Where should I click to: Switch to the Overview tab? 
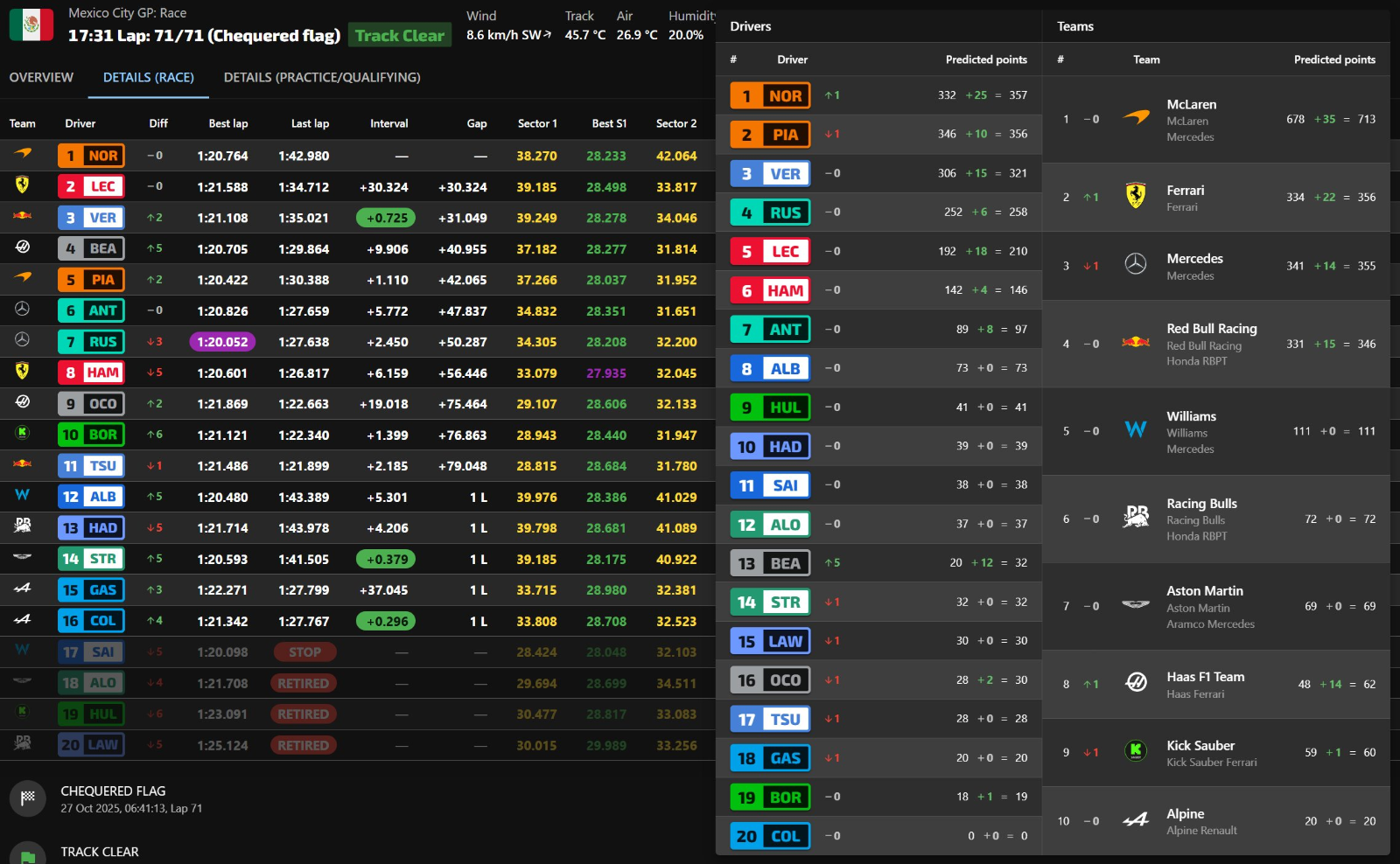coord(41,78)
